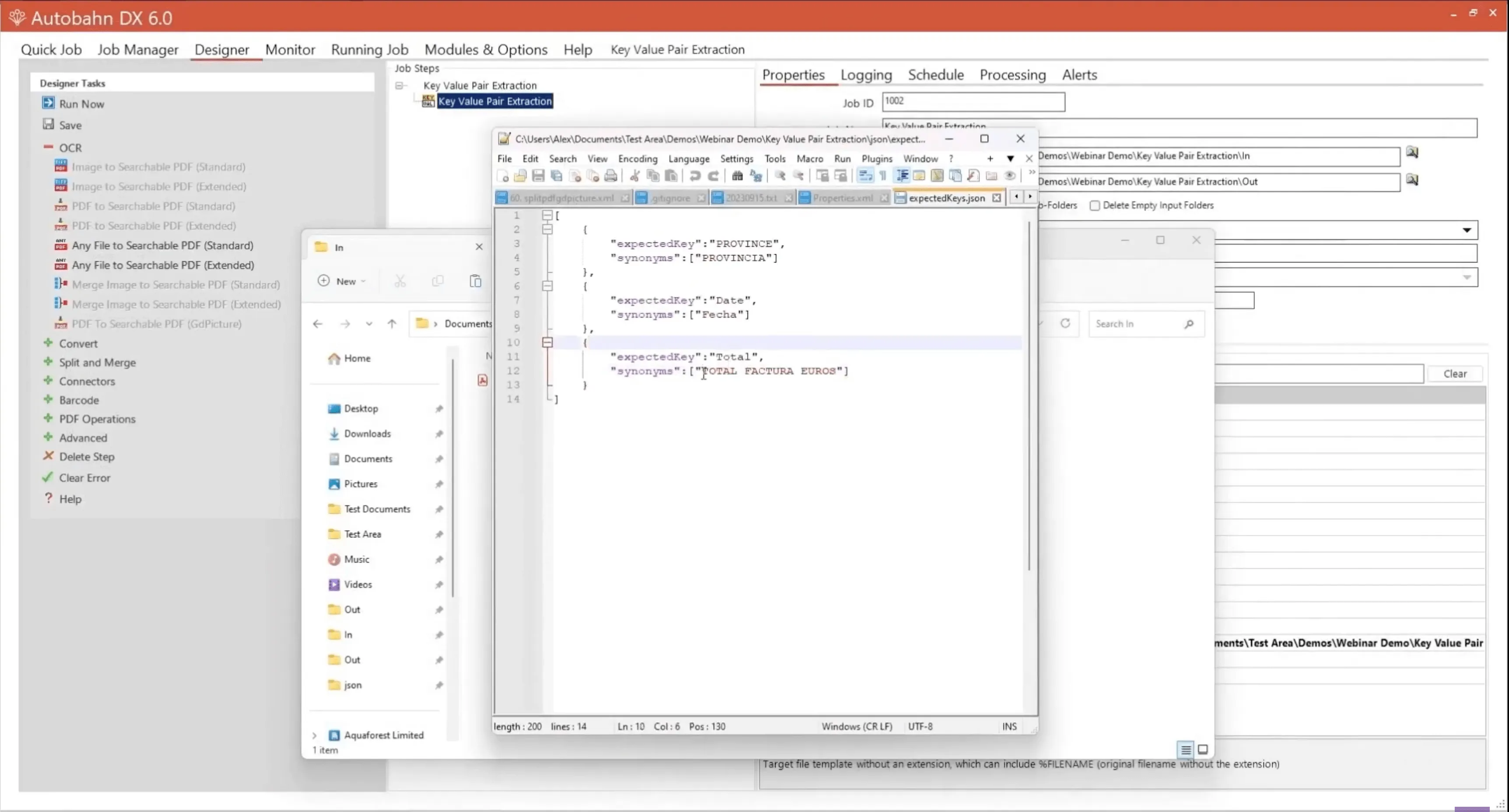Click the Clear button
1509x812 pixels.
click(1455, 374)
